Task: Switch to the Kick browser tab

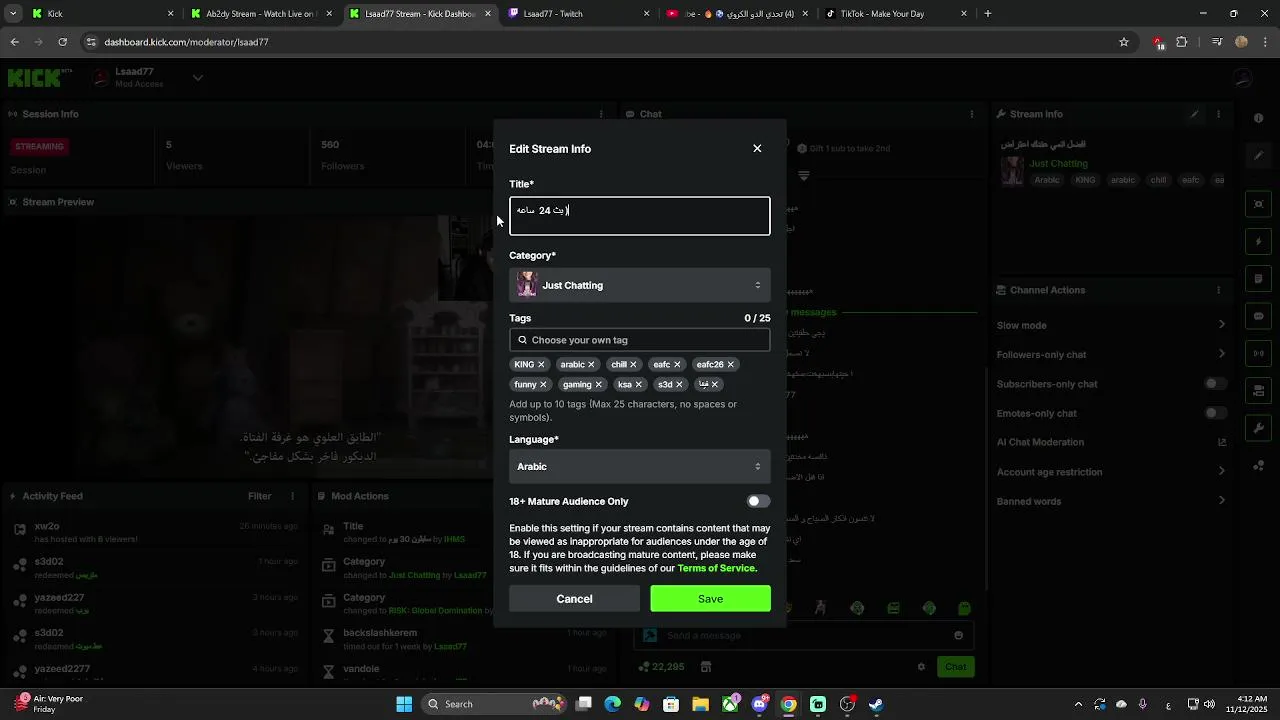Action: tap(100, 14)
